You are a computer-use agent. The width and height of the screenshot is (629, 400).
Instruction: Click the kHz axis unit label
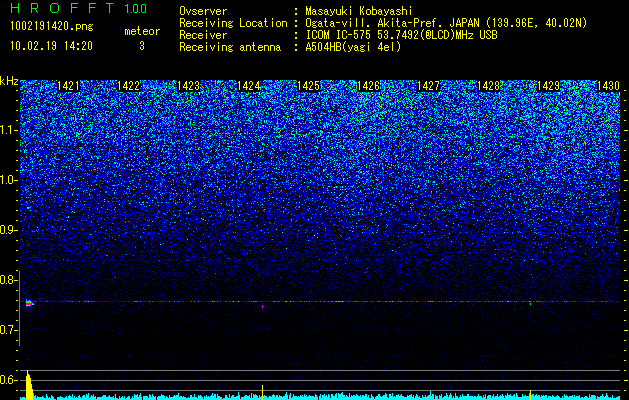pyautogui.click(x=9, y=81)
